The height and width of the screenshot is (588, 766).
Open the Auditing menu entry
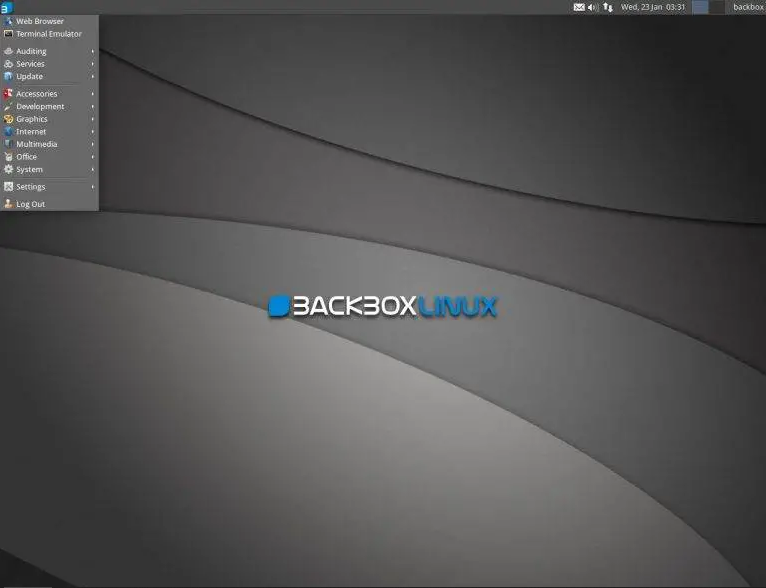[49, 51]
